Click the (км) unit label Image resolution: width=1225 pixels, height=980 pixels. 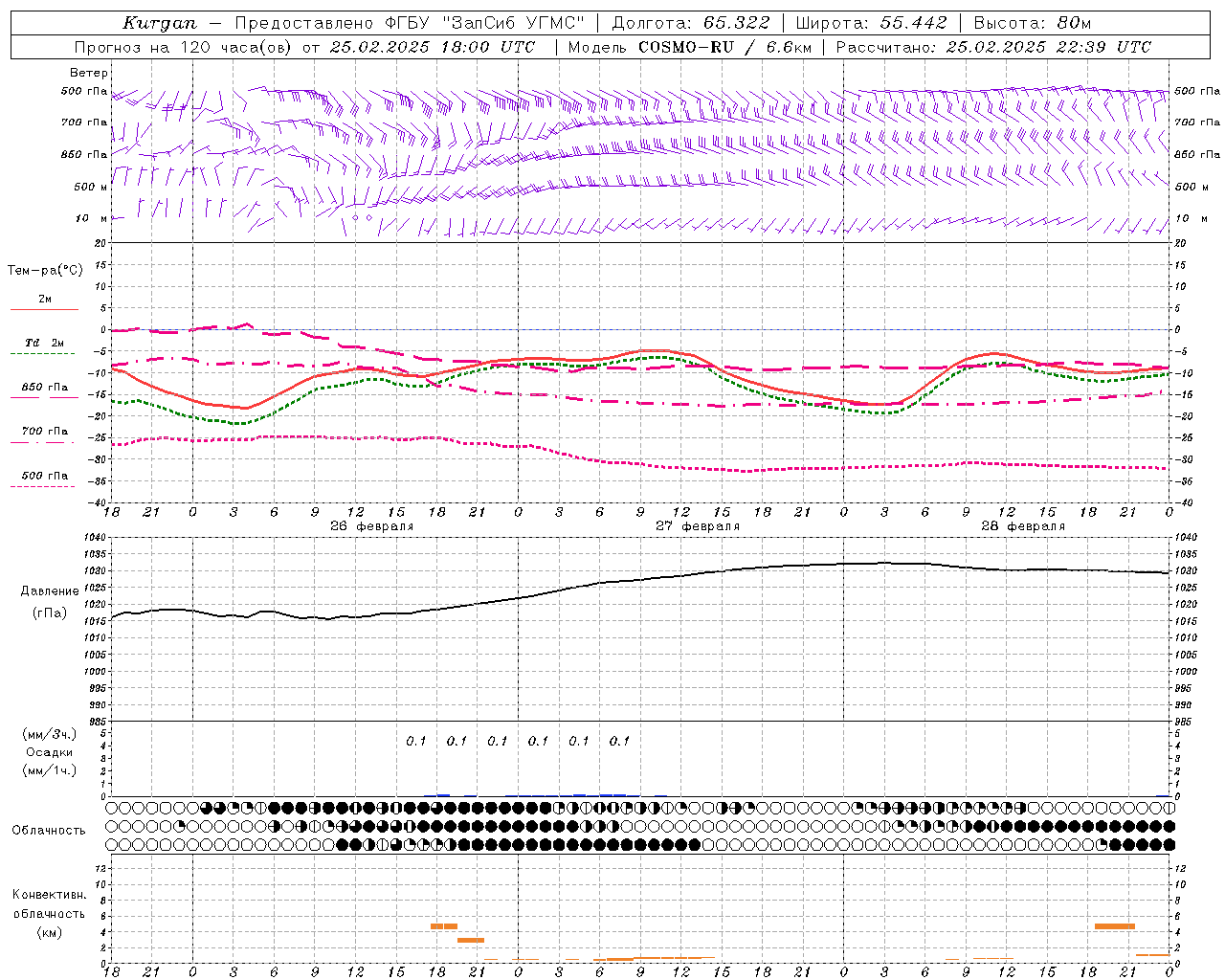[49, 932]
